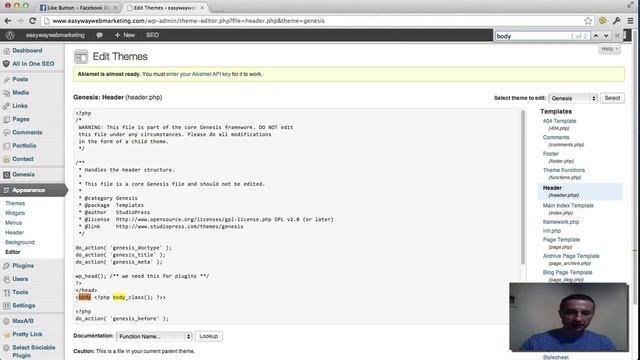The width and height of the screenshot is (640, 360).
Task: Open the Blog Page Template file
Action: pos(567,272)
